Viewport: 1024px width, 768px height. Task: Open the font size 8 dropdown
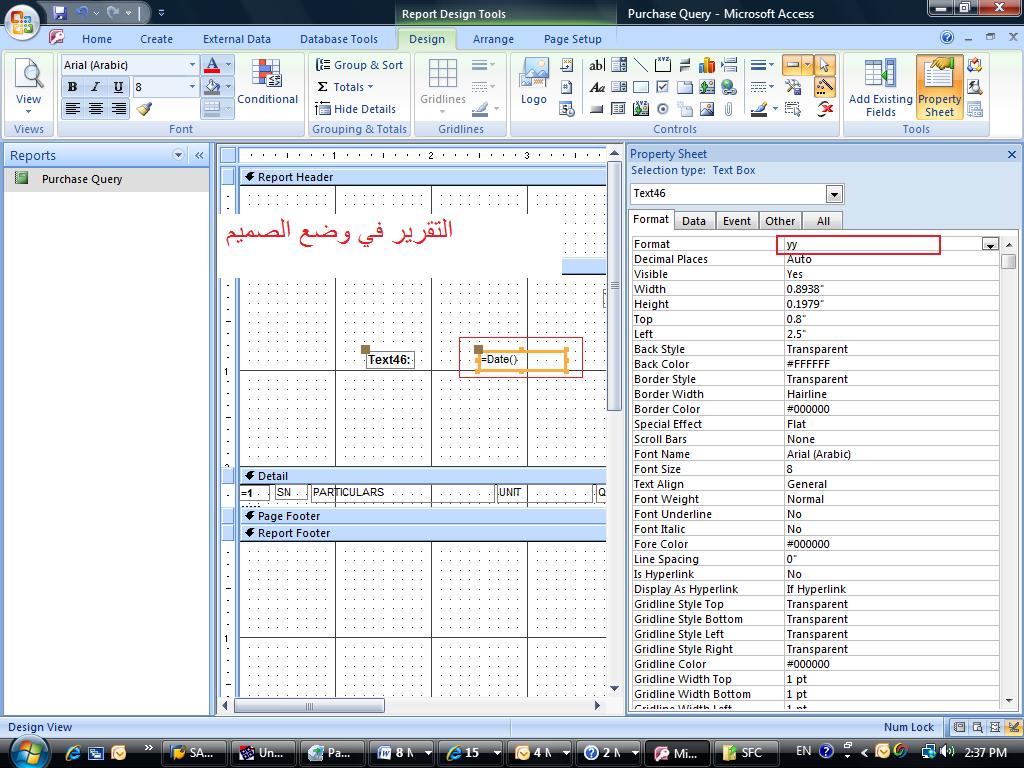click(x=191, y=87)
